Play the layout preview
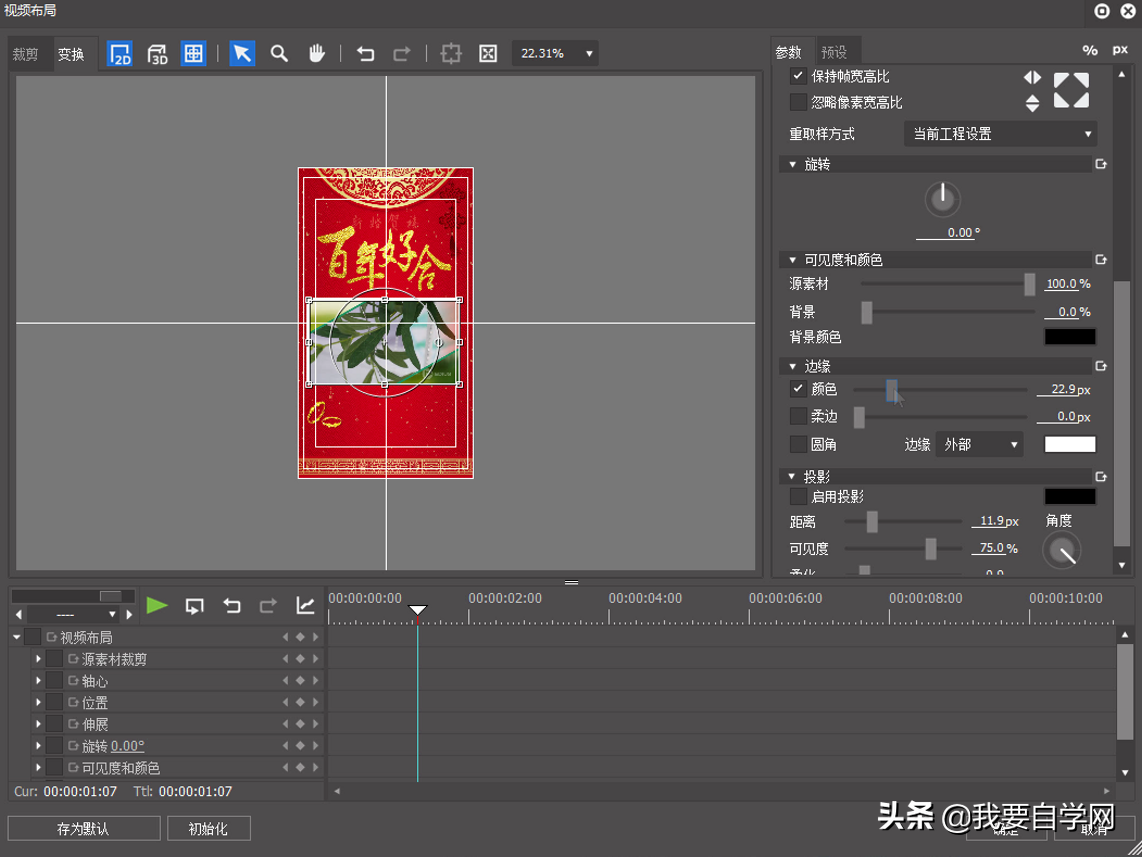 [157, 605]
